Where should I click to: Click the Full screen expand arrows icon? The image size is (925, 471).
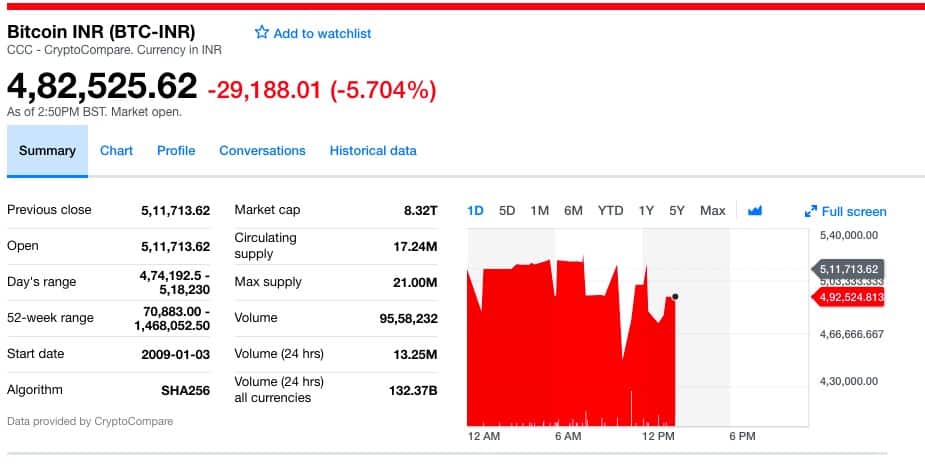point(811,211)
